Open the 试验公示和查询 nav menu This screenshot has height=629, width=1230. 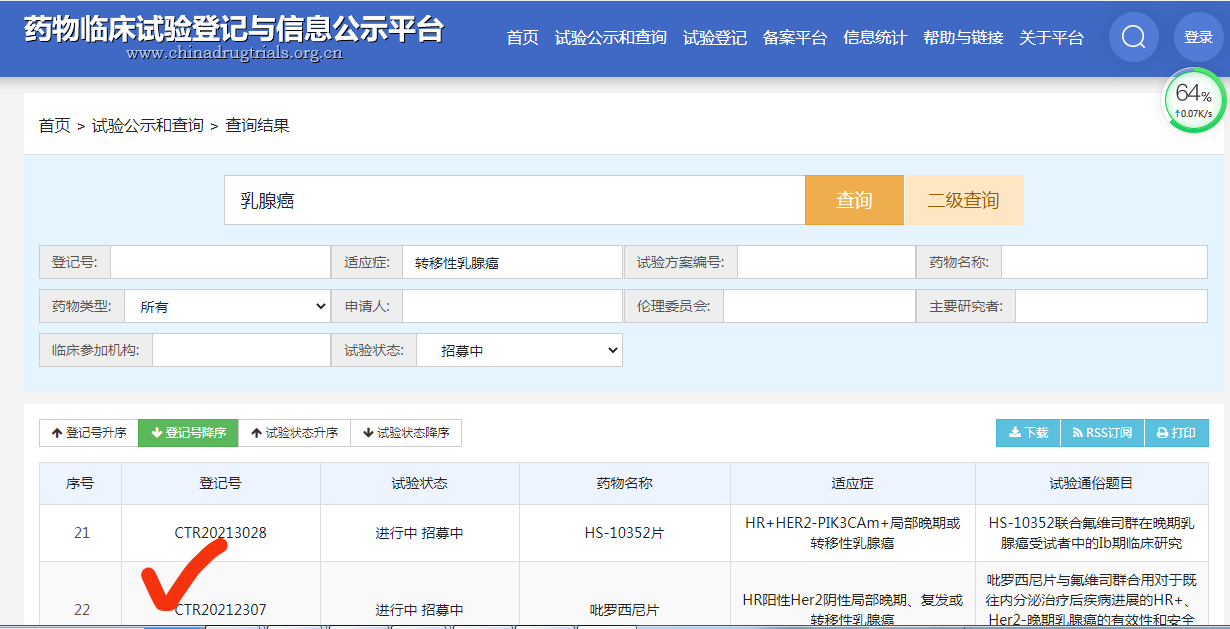tap(610, 38)
